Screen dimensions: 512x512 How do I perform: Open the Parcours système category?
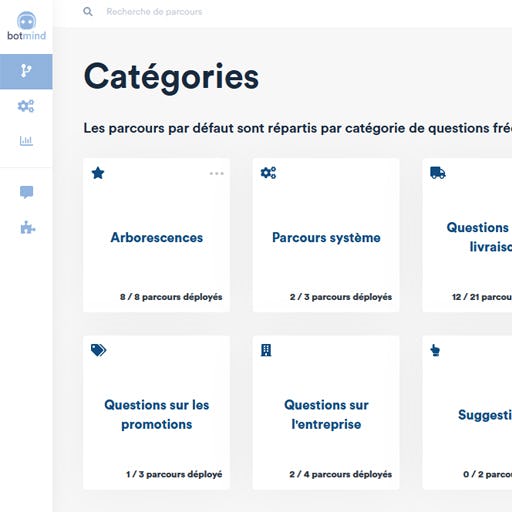[326, 237]
